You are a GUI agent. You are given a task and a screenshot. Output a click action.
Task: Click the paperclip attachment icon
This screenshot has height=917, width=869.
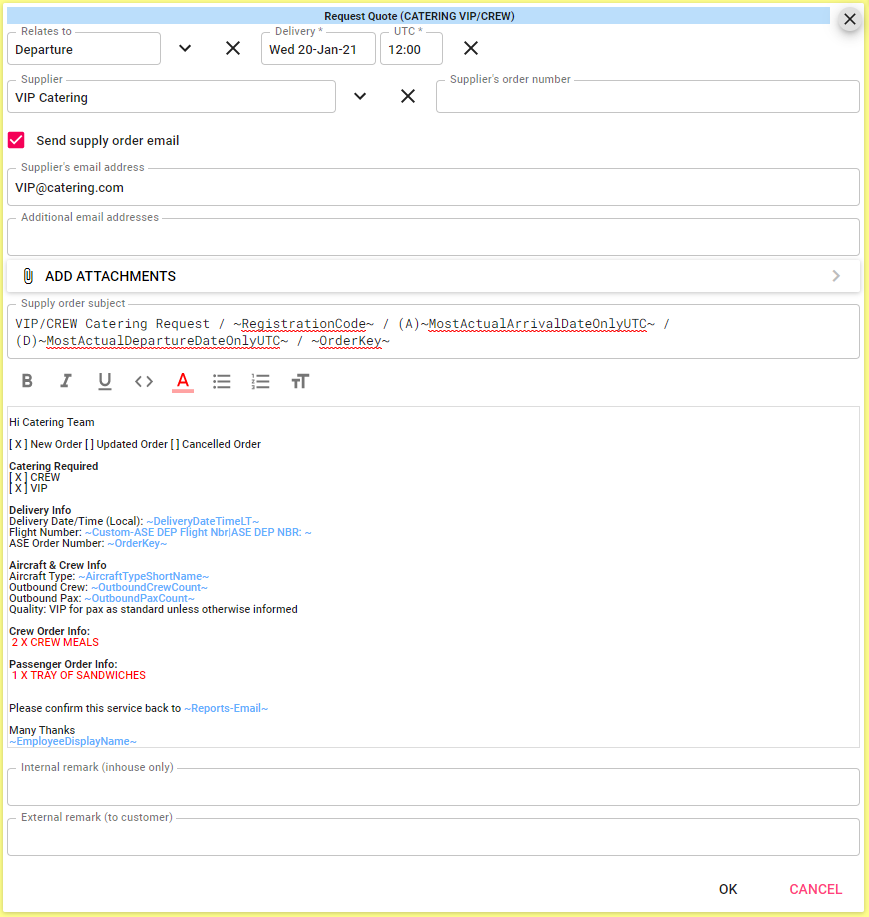tap(28, 276)
